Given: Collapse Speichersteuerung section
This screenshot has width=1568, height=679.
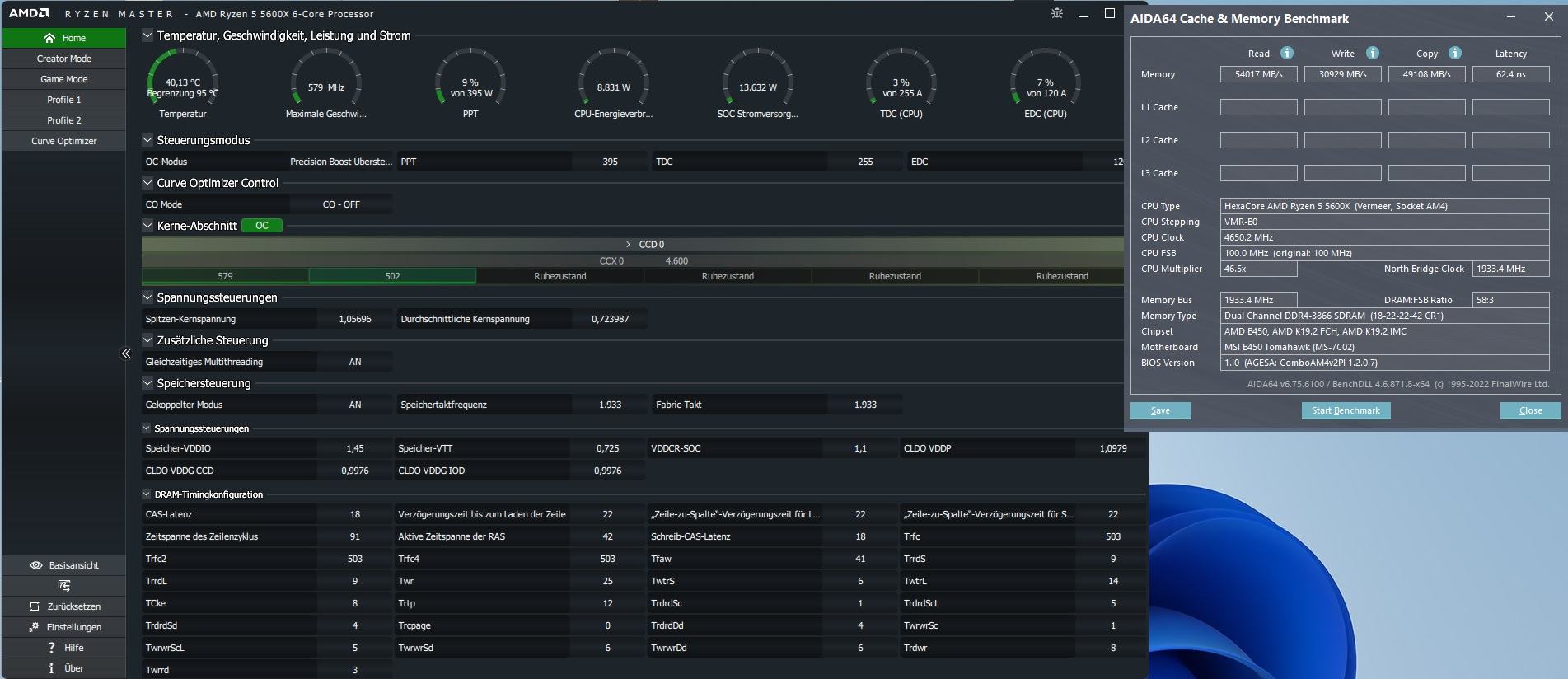Looking at the screenshot, I should 147,383.
